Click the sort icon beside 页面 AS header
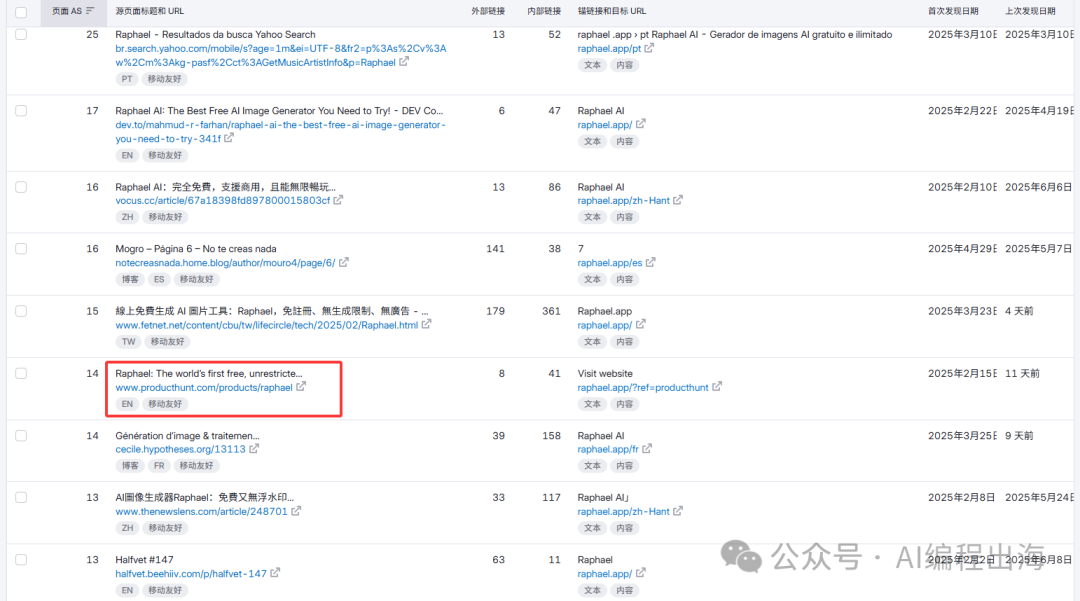 [x=91, y=11]
